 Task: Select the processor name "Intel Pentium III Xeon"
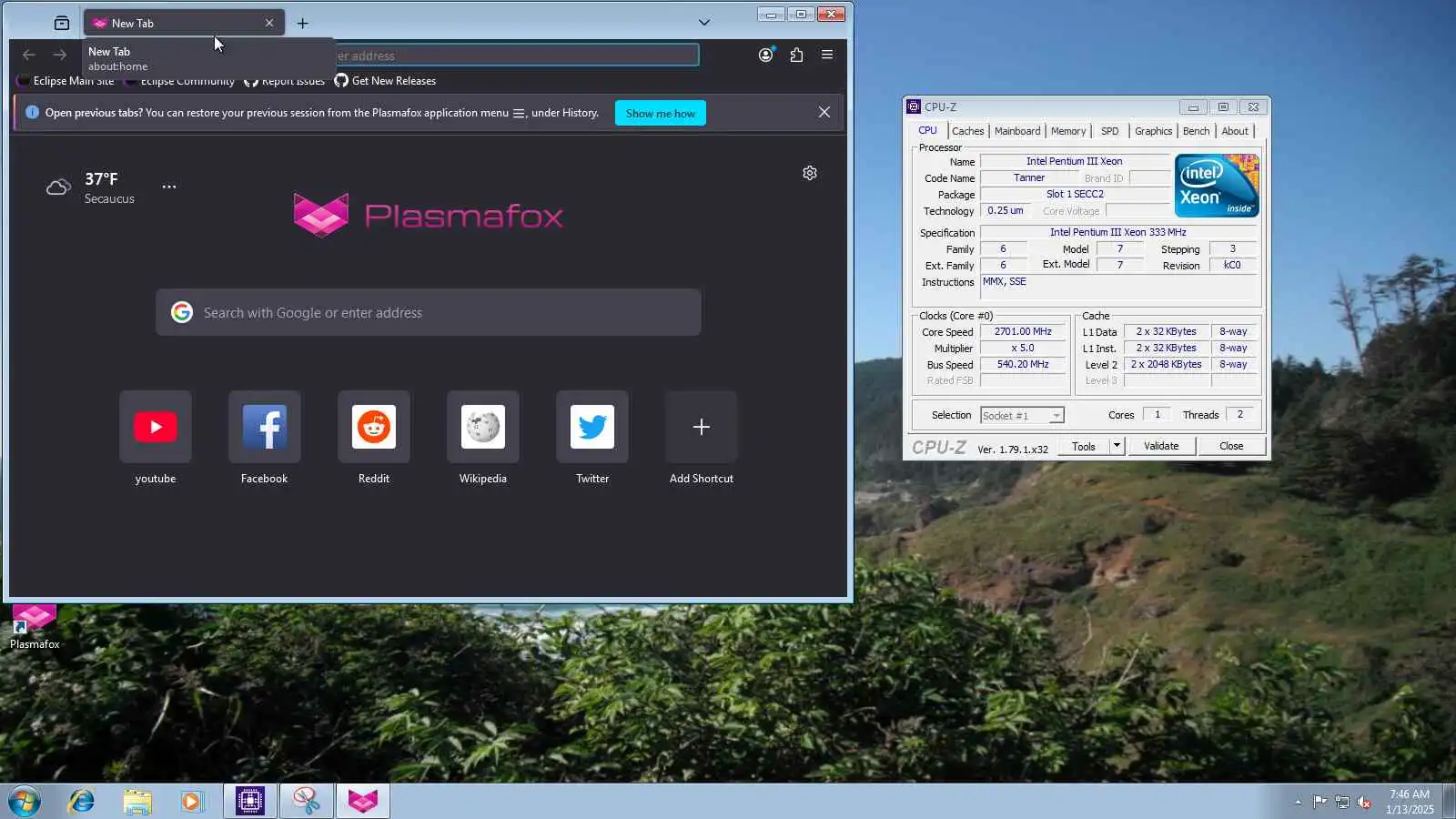point(1074,161)
